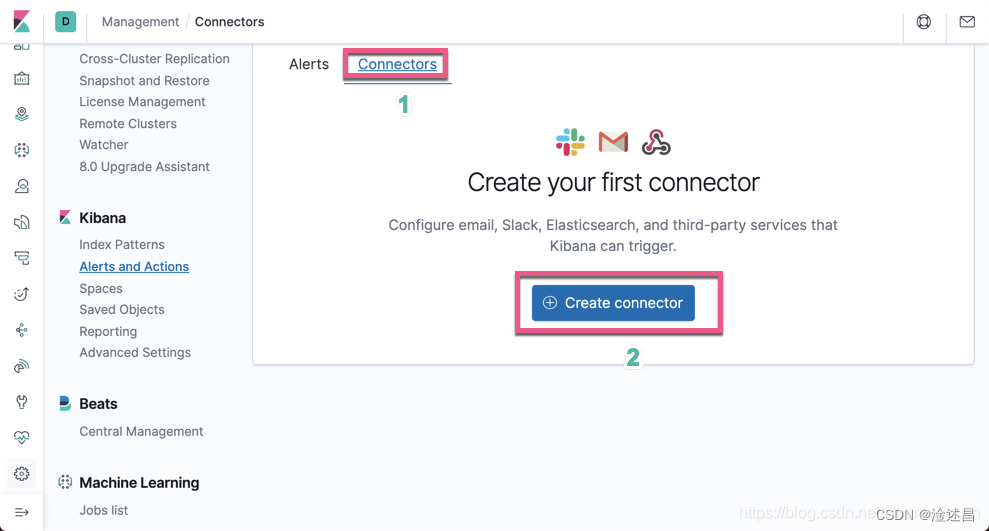Click the Management breadcrumb
This screenshot has height=531, width=989.
point(140,22)
